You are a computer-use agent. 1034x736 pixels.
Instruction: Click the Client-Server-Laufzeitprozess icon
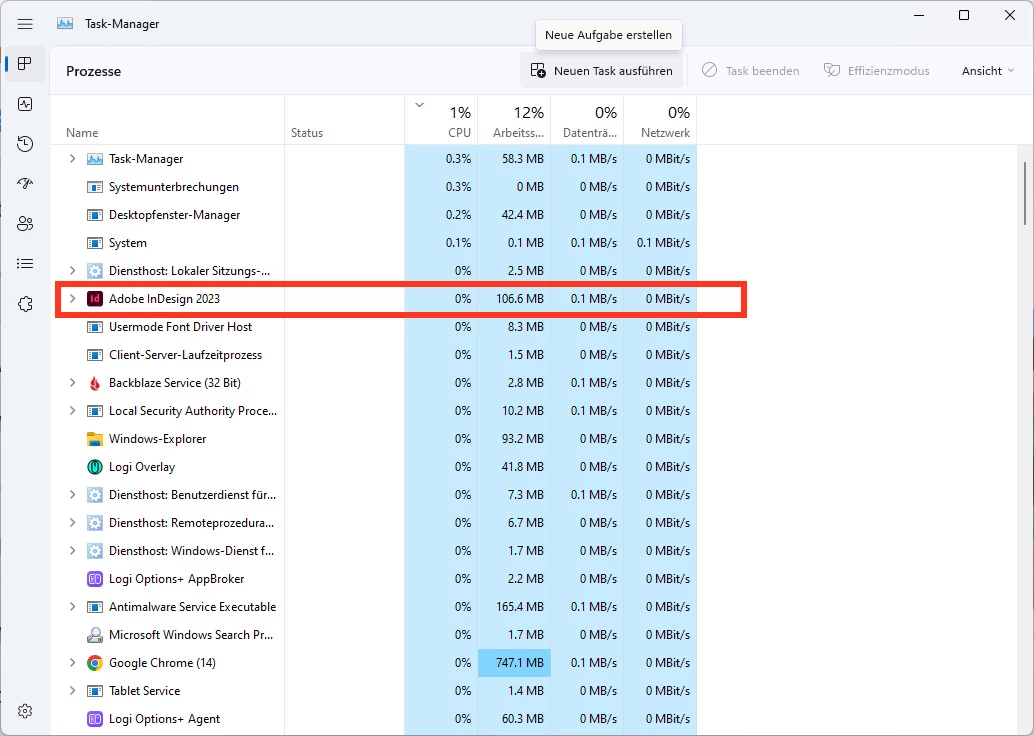click(95, 355)
